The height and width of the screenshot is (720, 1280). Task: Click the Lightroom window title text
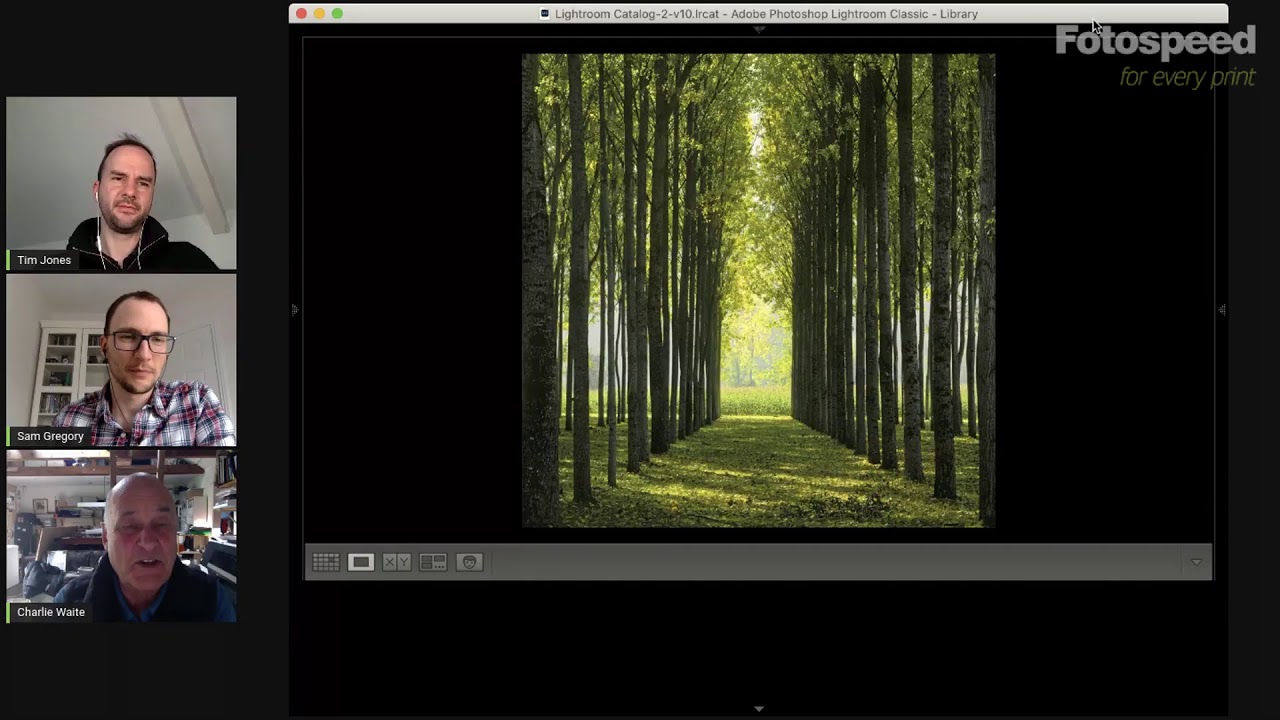click(766, 14)
